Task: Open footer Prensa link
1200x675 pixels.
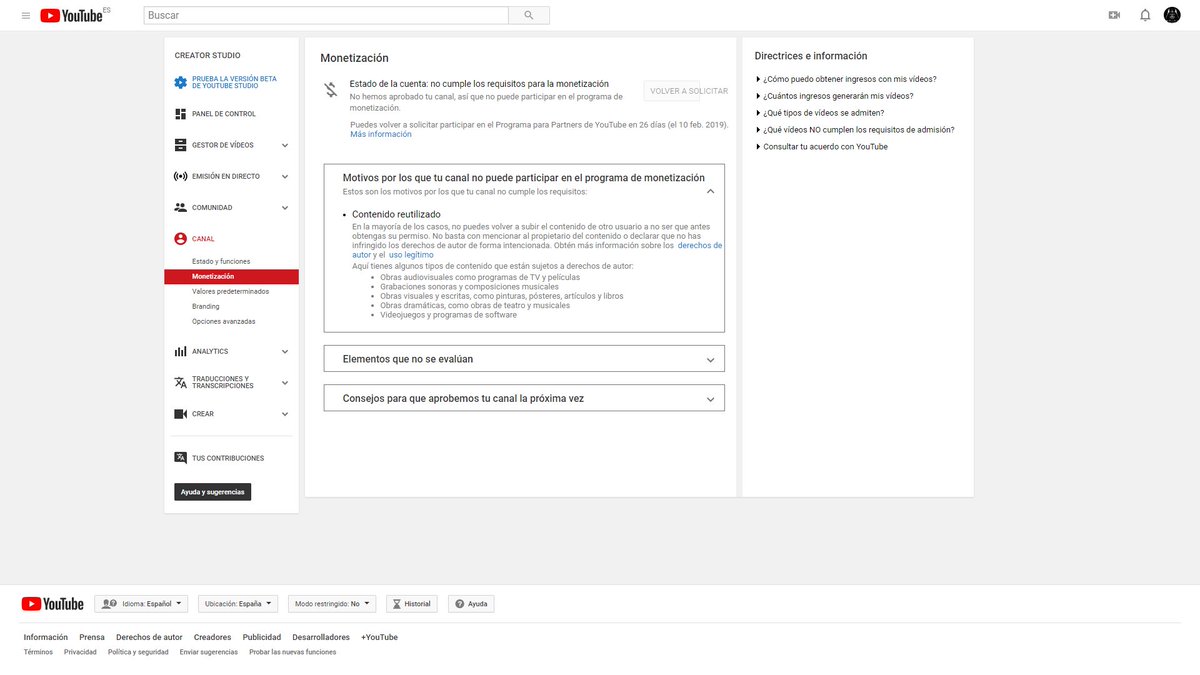Action: [x=92, y=637]
